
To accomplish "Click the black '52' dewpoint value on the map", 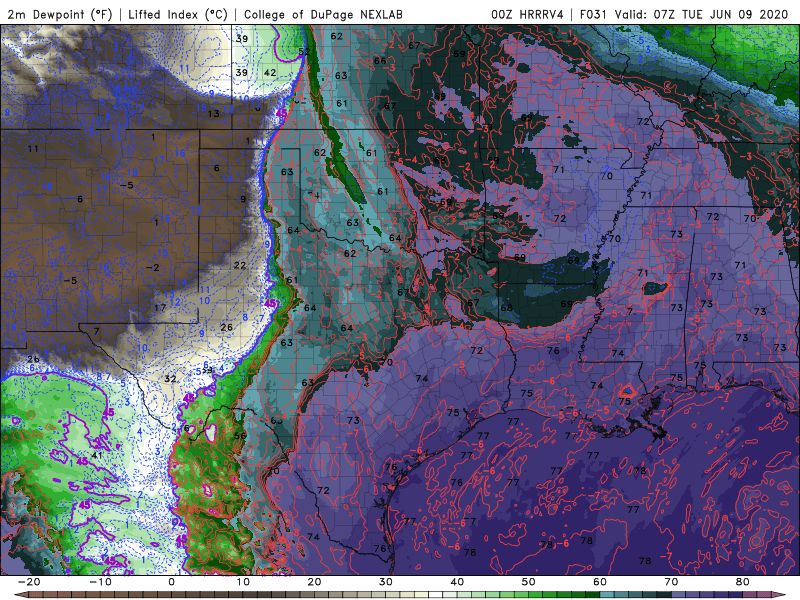I will coord(304,52).
